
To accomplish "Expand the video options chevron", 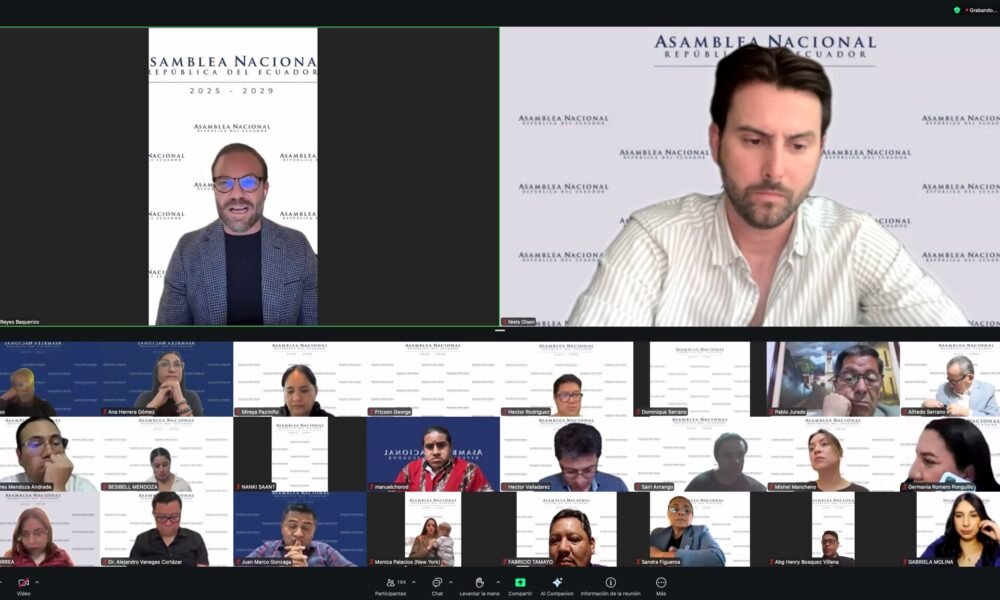I will pos(37,582).
